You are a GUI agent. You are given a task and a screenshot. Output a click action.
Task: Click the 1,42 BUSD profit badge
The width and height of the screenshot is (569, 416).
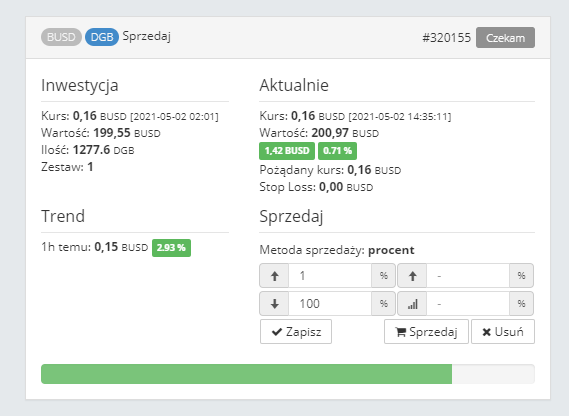[287, 151]
